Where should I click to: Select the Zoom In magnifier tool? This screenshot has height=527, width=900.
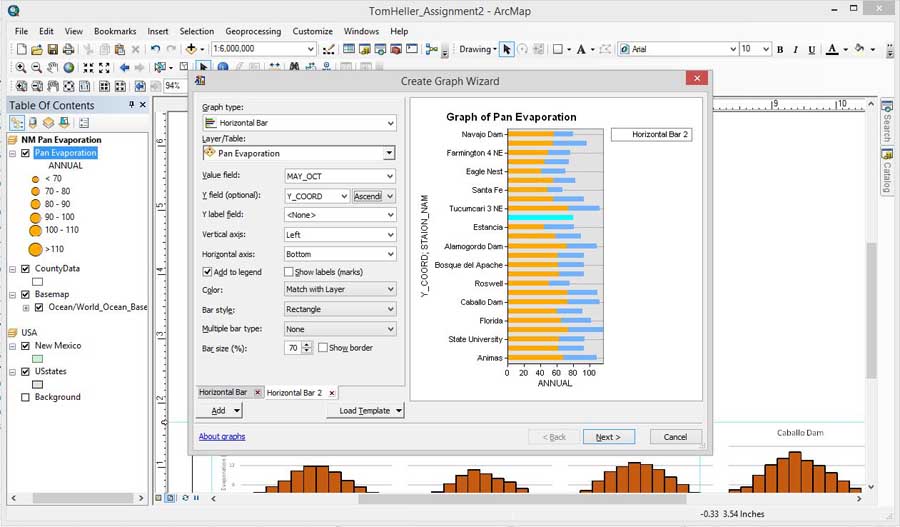point(21,68)
